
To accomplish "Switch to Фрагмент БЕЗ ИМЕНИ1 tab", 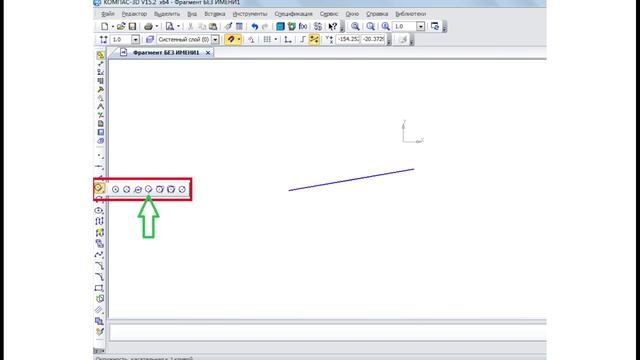I will [x=166, y=53].
